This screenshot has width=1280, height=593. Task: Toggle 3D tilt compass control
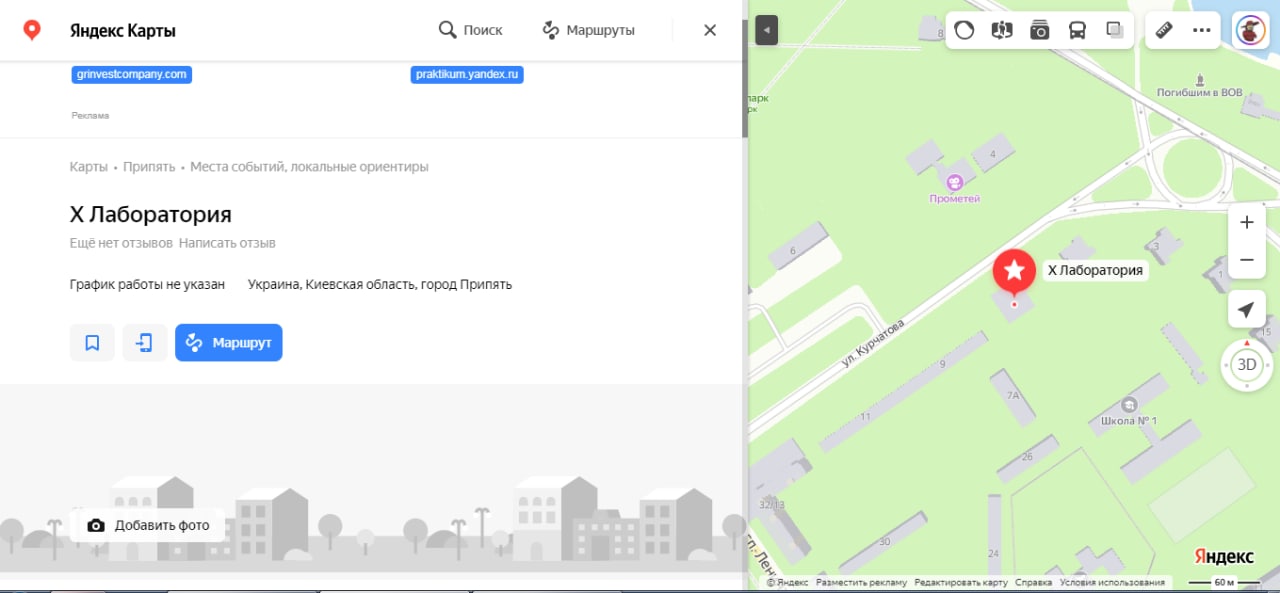(x=1246, y=364)
